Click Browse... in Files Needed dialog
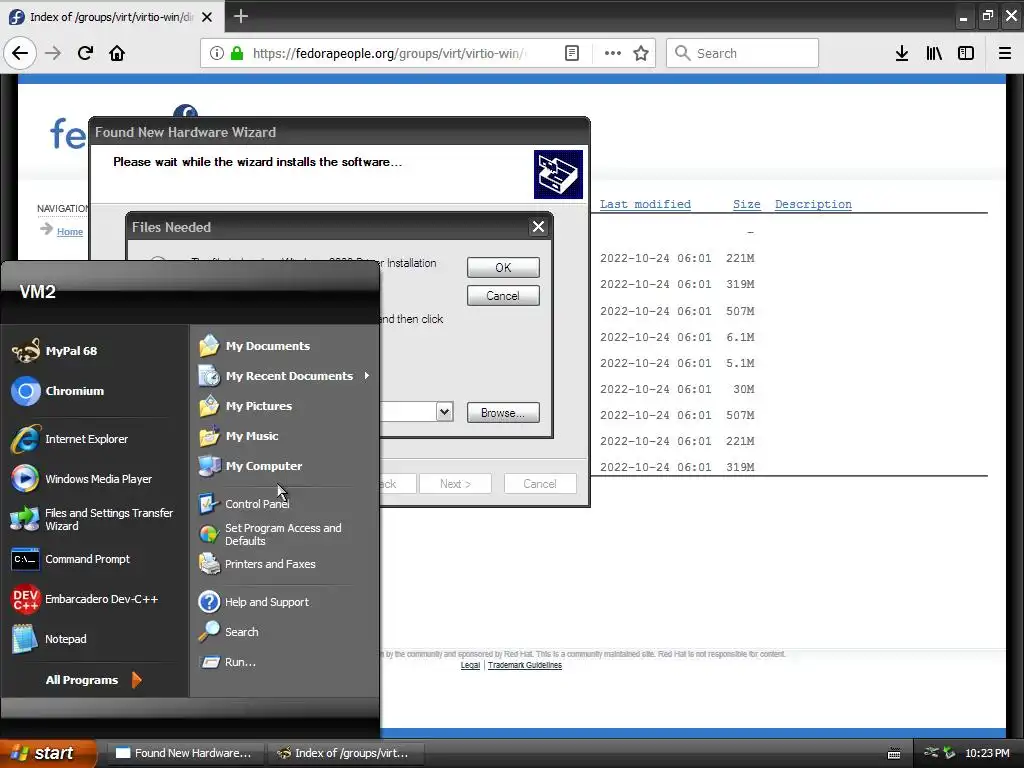The height and width of the screenshot is (768, 1024). click(x=503, y=413)
